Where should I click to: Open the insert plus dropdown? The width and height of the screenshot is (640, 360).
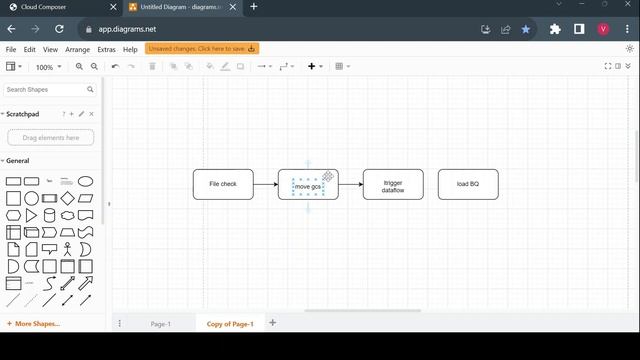315,66
